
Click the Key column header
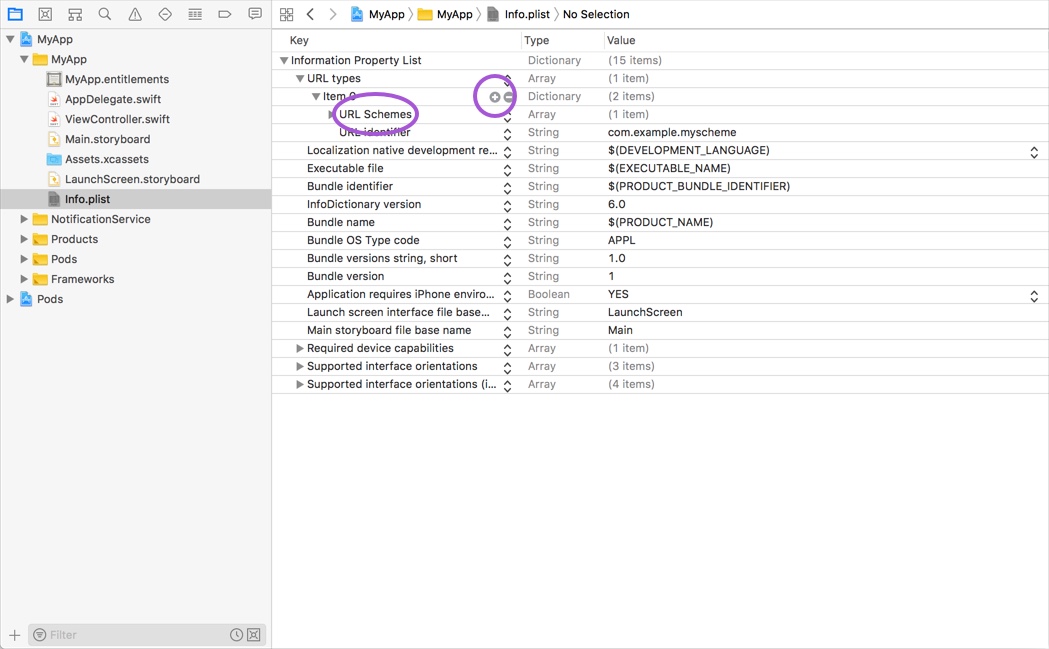(299, 41)
